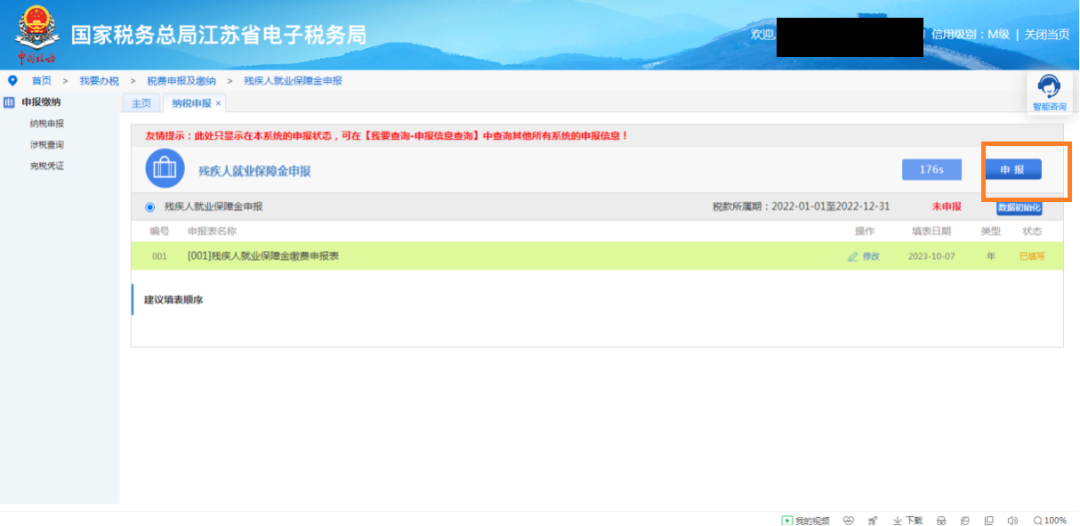Click the globe browser icon in status bar
Screen dimensions: 1080x526
tap(965, 520)
